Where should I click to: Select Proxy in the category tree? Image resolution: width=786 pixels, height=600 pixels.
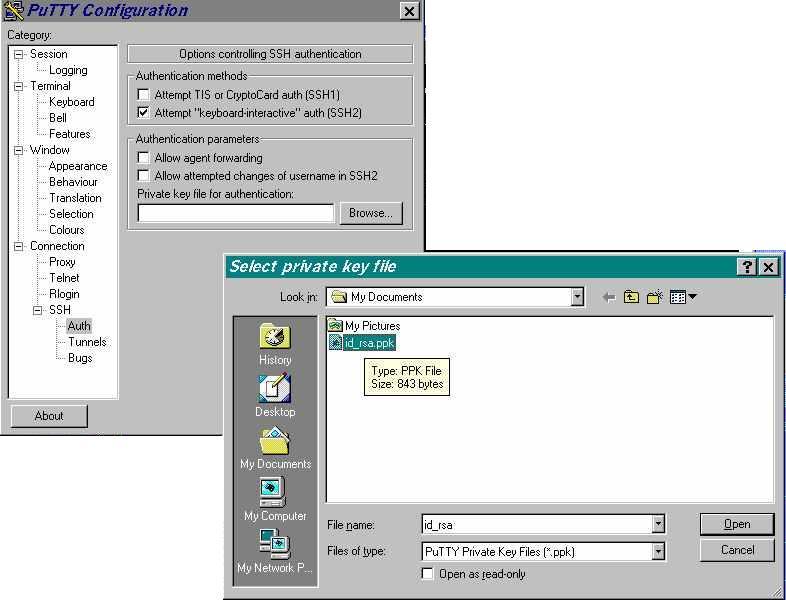click(x=62, y=262)
